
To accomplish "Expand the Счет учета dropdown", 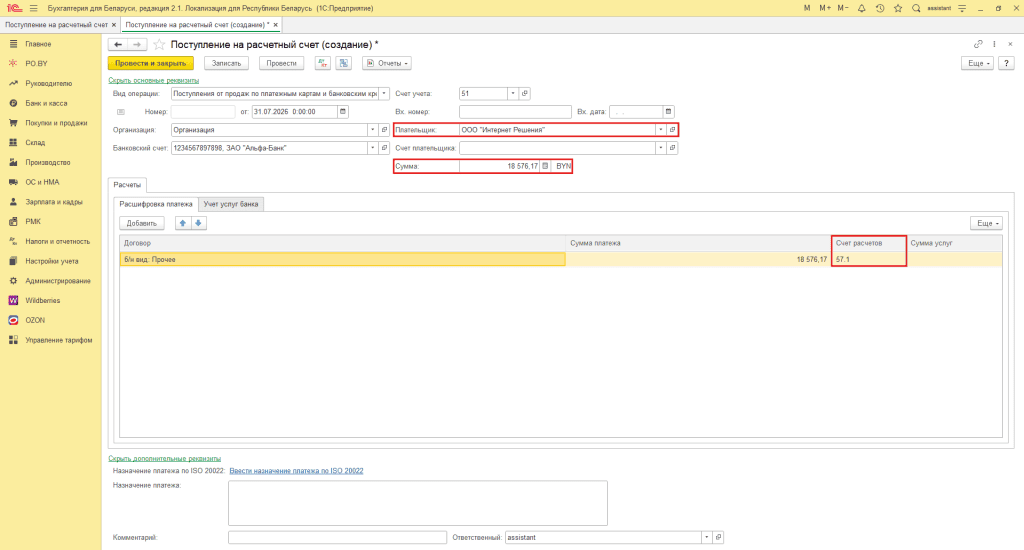I will (513, 93).
